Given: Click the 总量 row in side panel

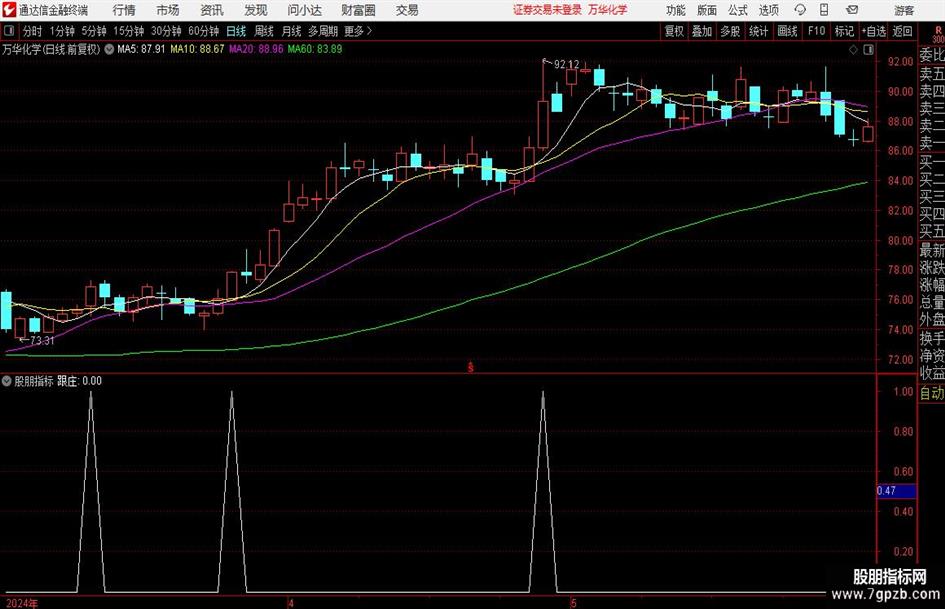Looking at the screenshot, I should pos(931,303).
